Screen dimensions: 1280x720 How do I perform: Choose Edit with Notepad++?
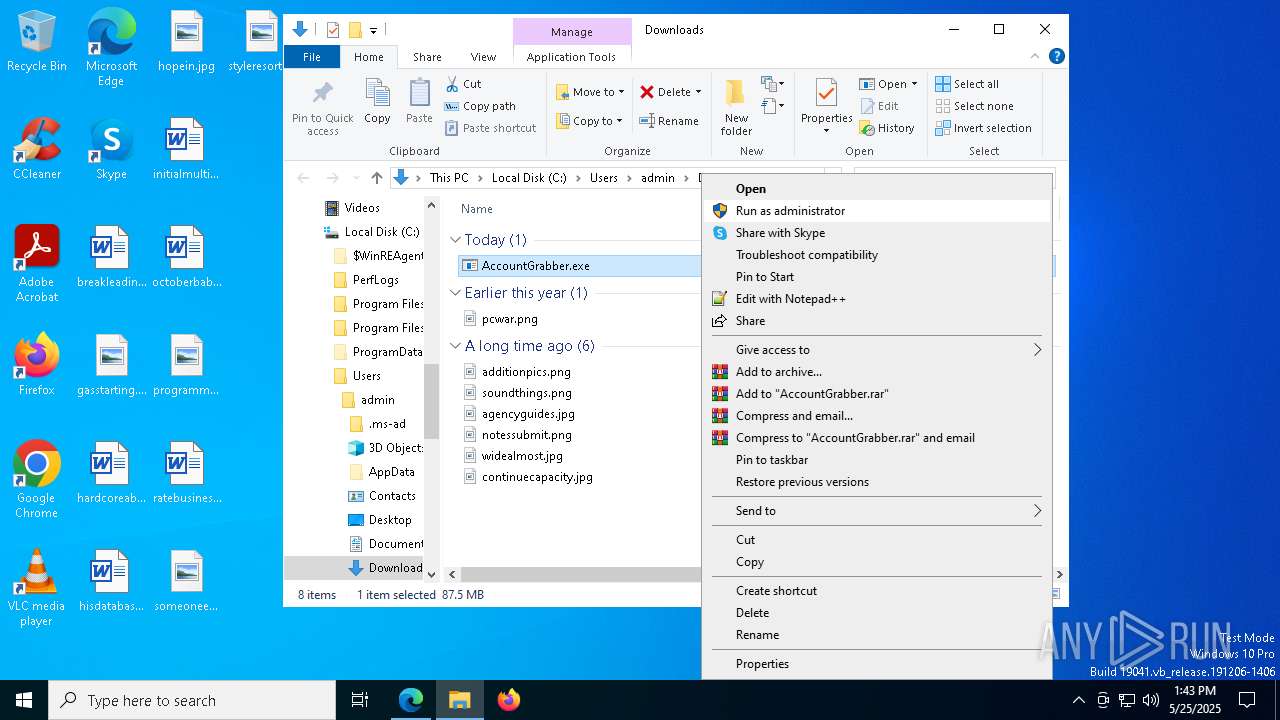(x=876, y=299)
